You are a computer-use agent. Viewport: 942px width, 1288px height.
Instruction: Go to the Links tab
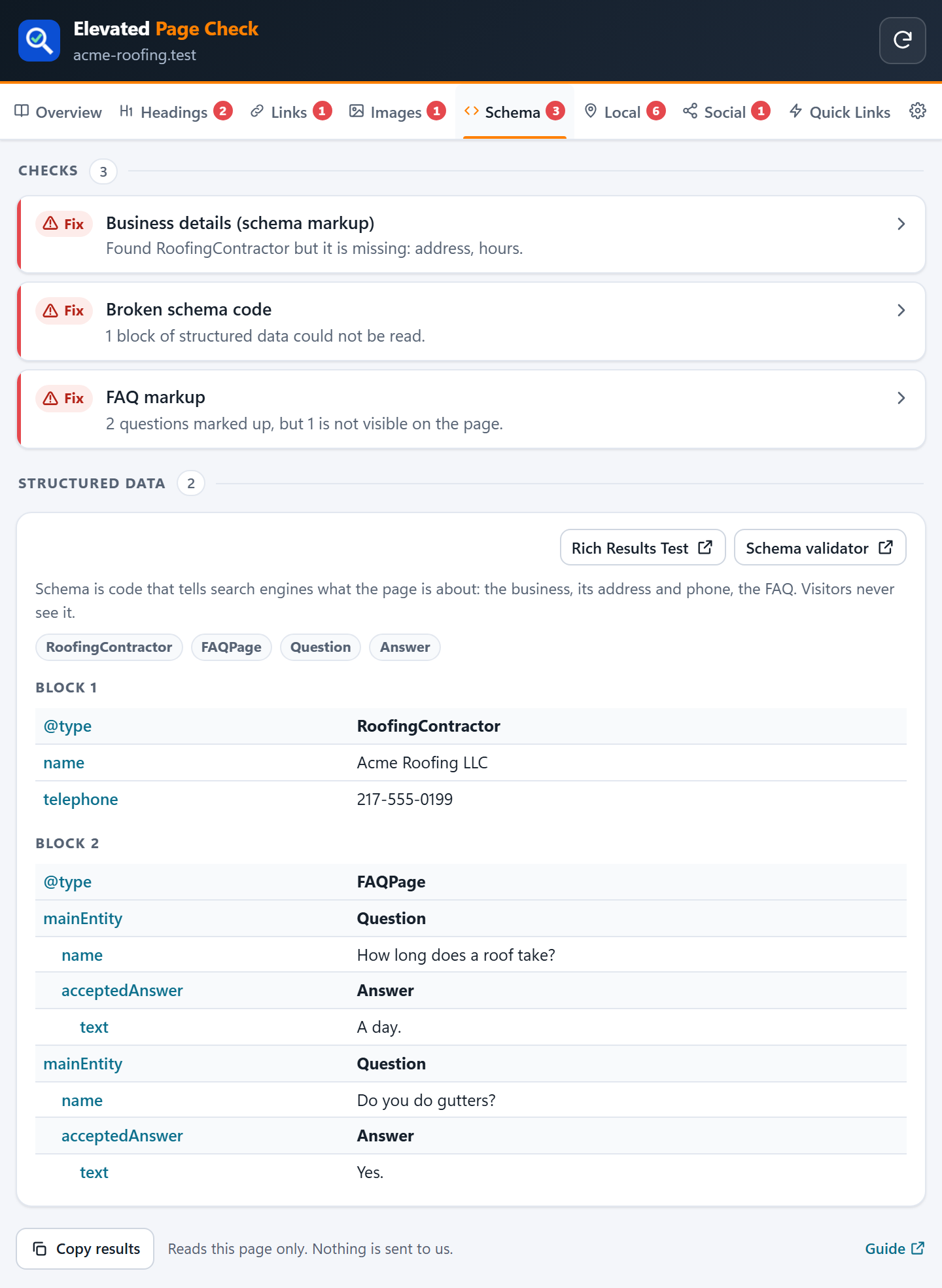coord(291,112)
